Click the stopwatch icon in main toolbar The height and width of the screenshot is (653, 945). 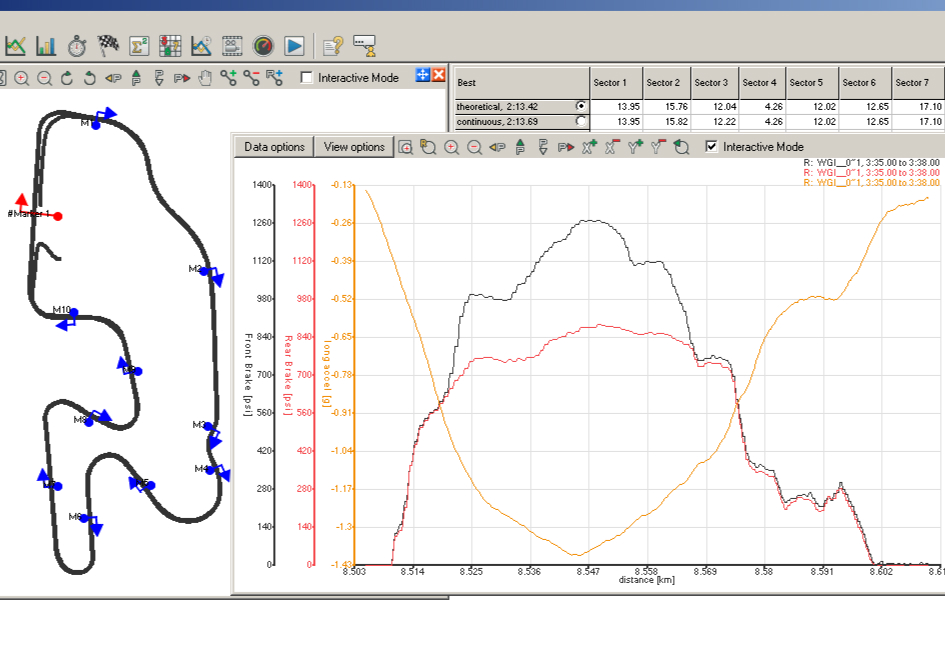[x=77, y=45]
